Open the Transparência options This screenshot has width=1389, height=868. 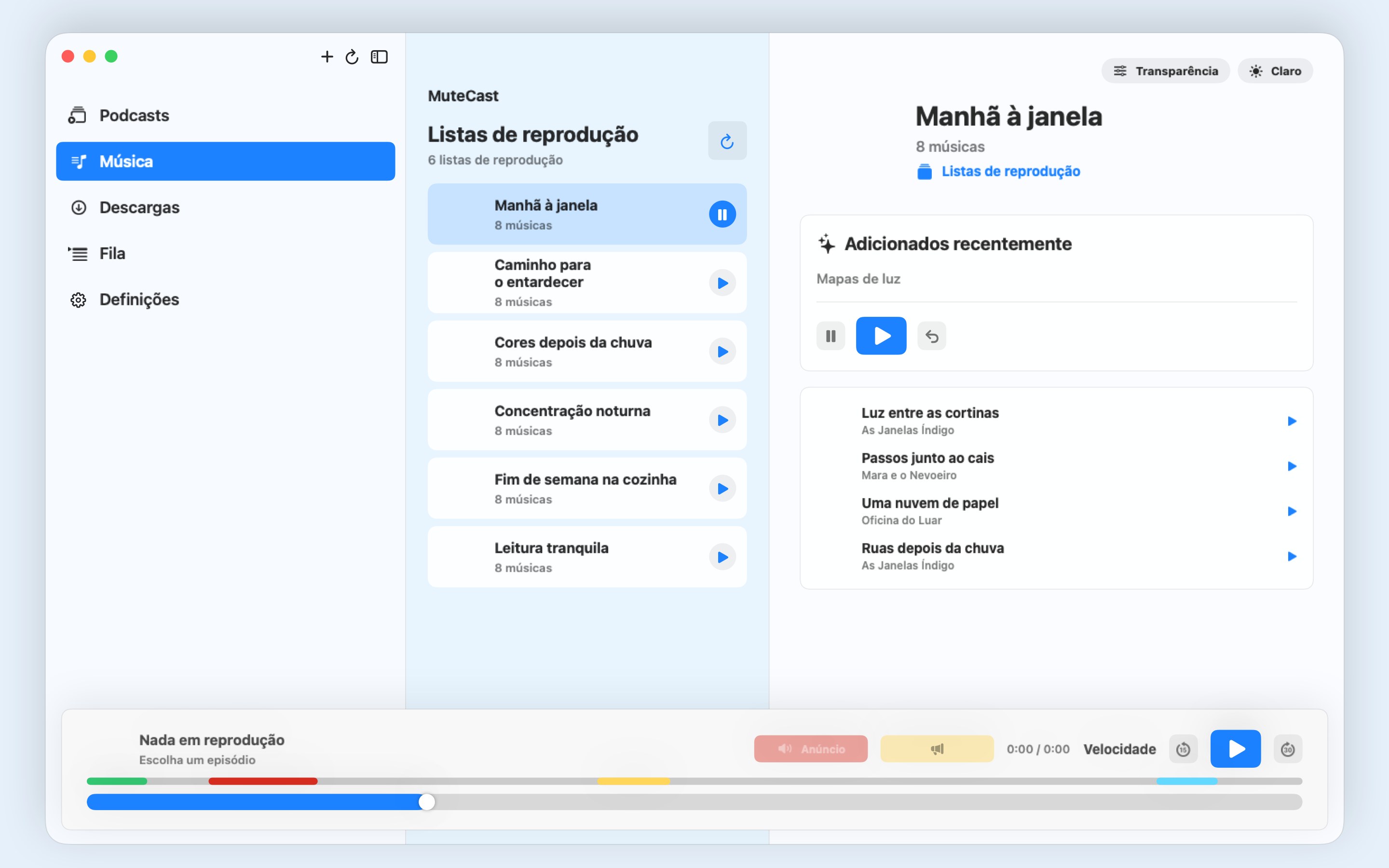pyautogui.click(x=1165, y=70)
